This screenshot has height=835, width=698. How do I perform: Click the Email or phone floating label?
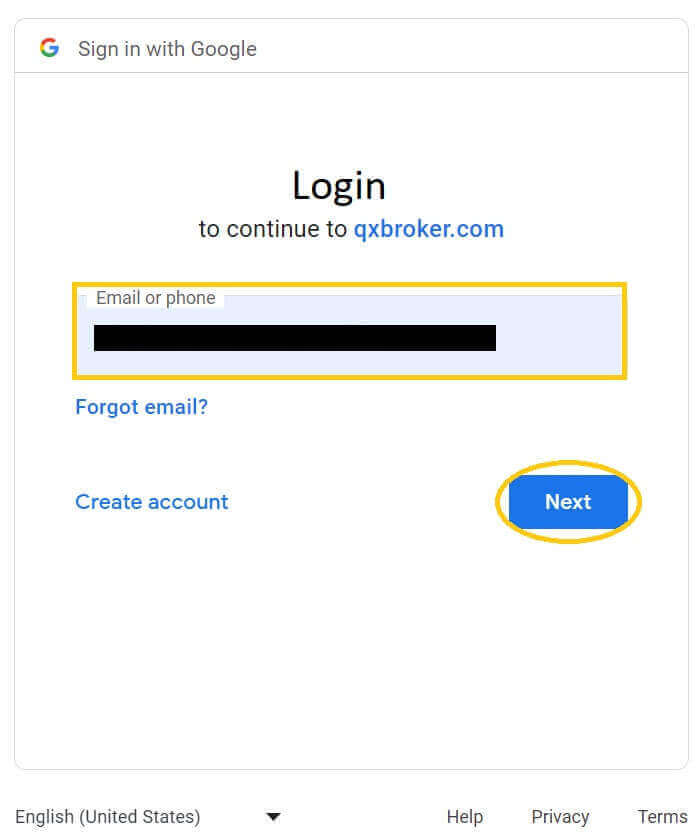point(155,298)
